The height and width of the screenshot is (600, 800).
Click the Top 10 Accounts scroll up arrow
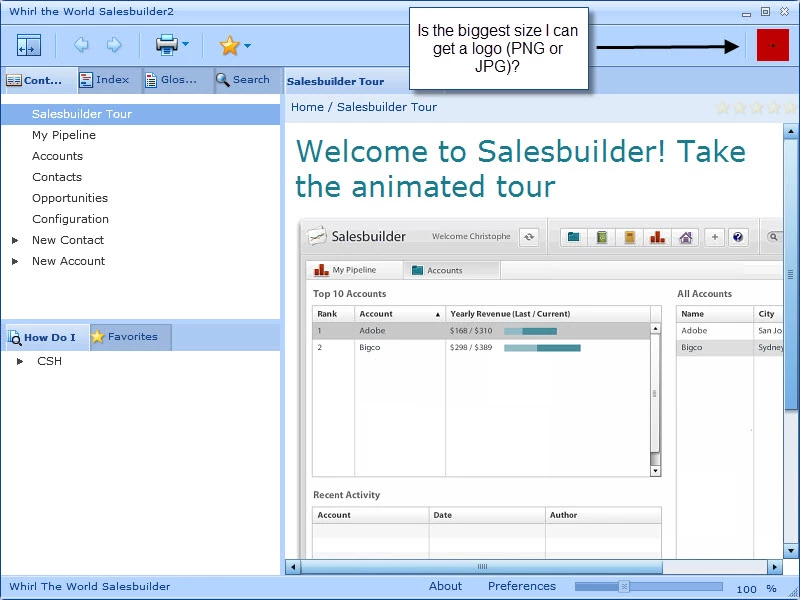pos(656,329)
